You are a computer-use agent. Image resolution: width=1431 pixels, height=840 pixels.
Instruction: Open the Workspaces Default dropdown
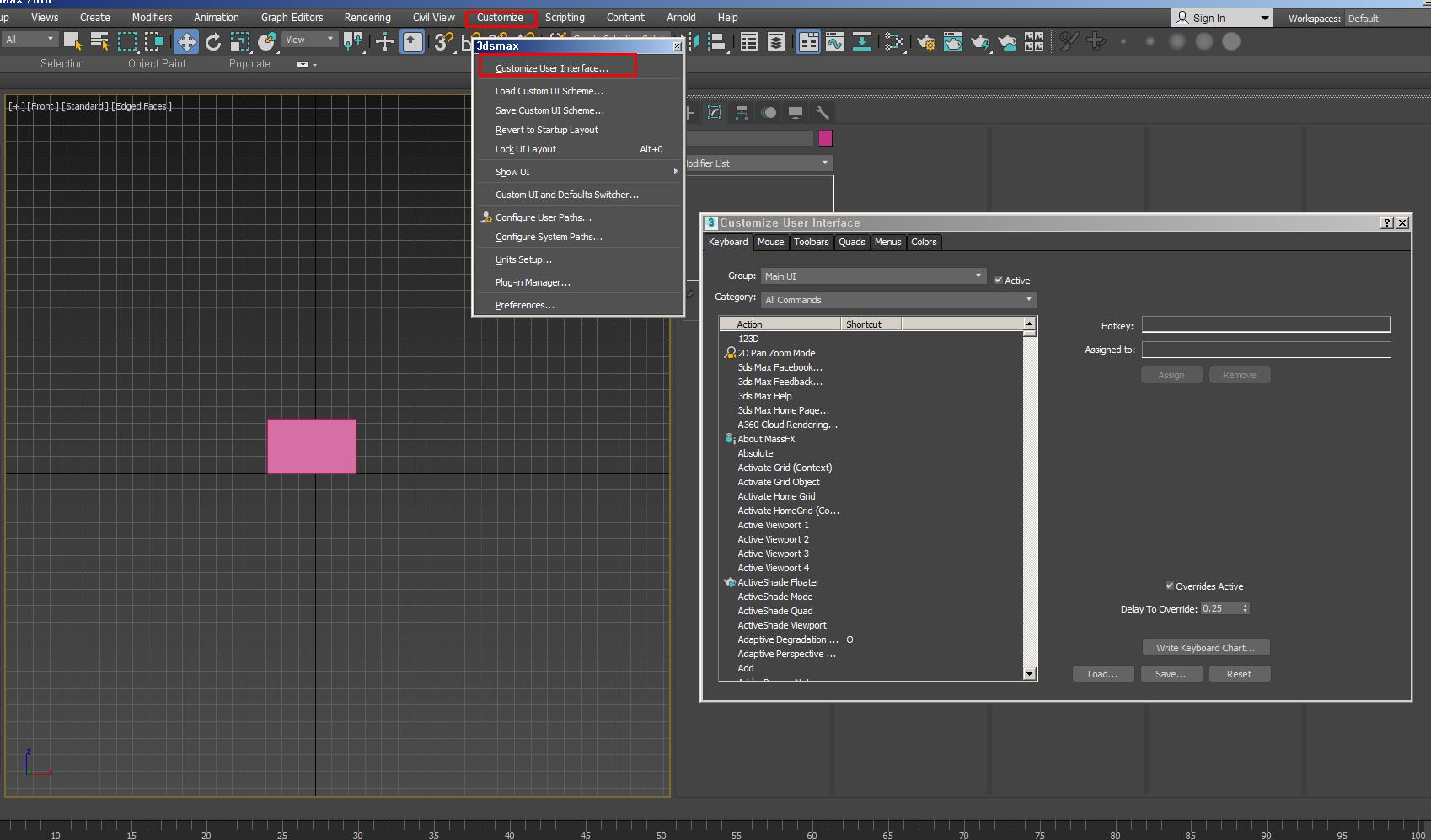(1387, 18)
